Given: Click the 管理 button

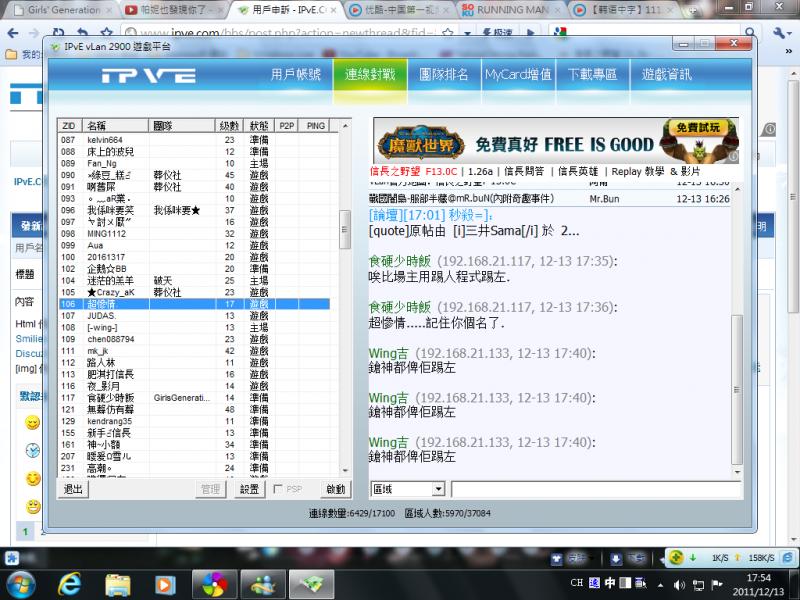Looking at the screenshot, I should (x=210, y=489).
